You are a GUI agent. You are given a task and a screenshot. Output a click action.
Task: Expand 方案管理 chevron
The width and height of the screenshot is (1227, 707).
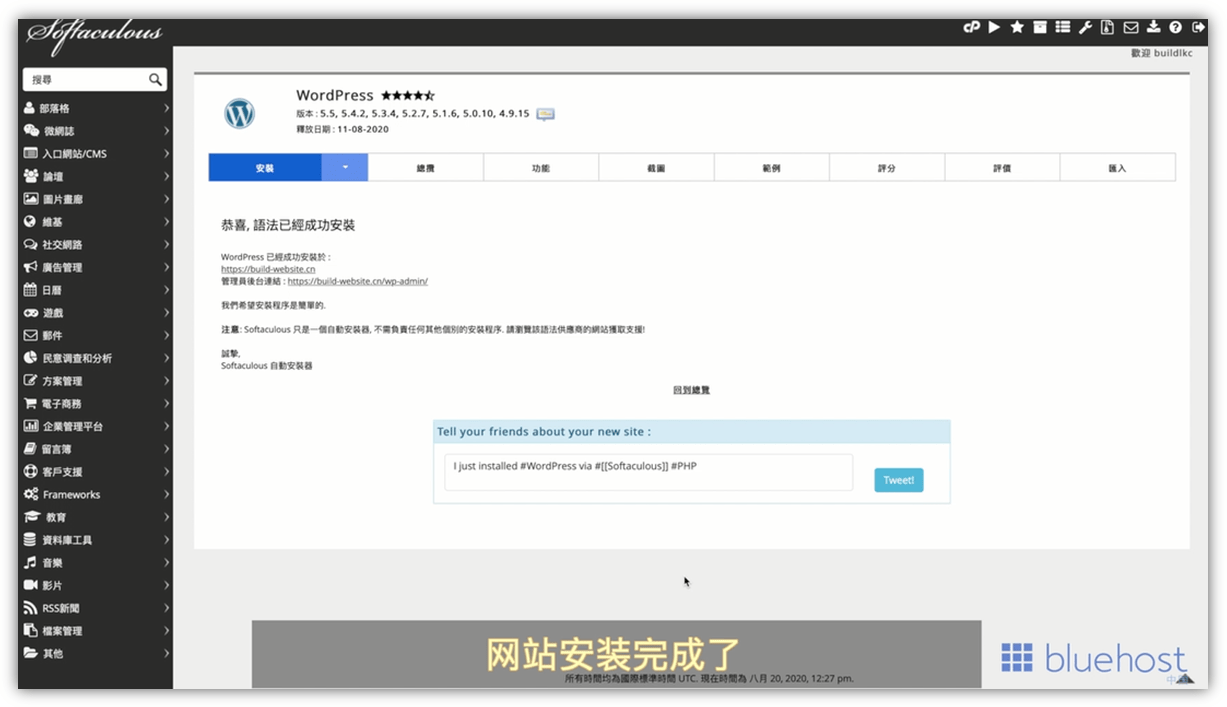coord(166,381)
